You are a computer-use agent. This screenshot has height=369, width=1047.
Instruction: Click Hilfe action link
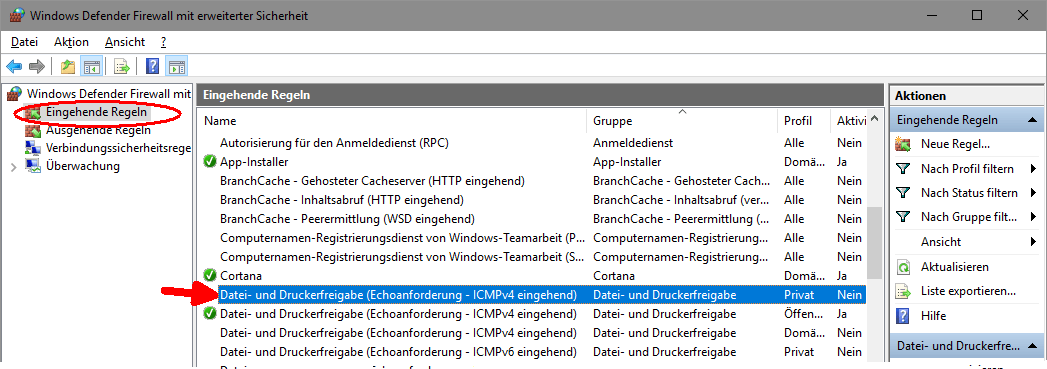tap(933, 316)
